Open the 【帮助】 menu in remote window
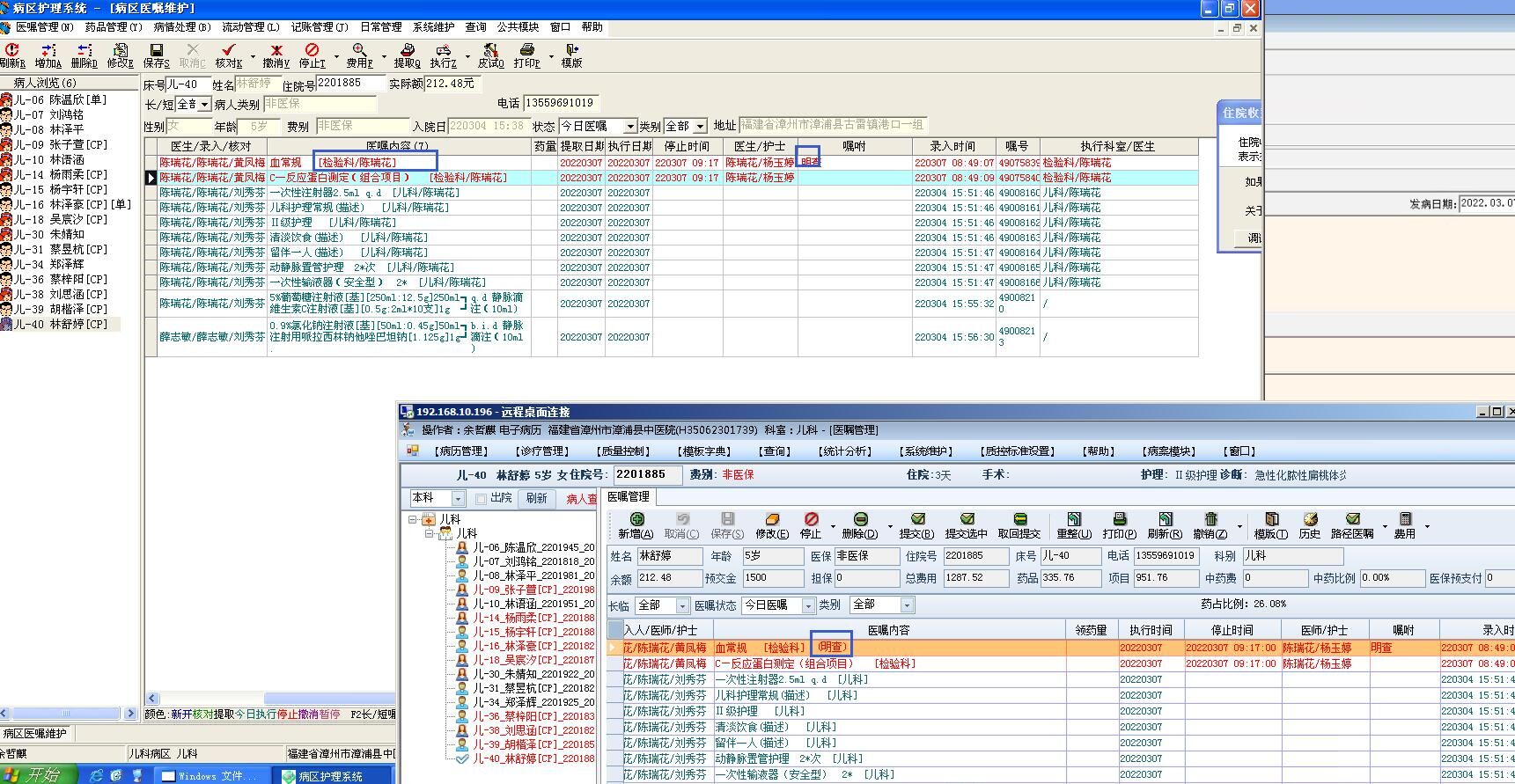 [x=1099, y=451]
